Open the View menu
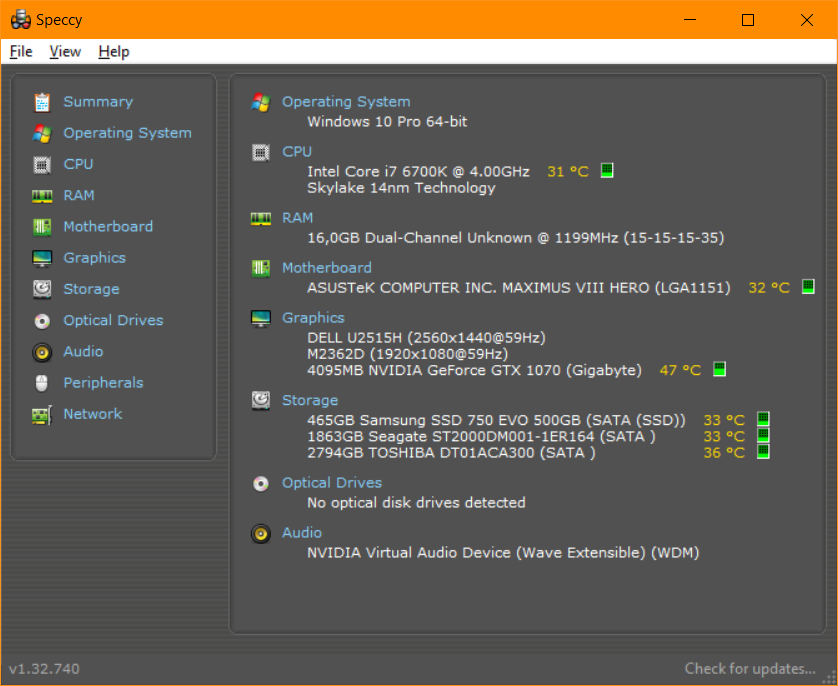Image resolution: width=838 pixels, height=686 pixels. [x=65, y=52]
